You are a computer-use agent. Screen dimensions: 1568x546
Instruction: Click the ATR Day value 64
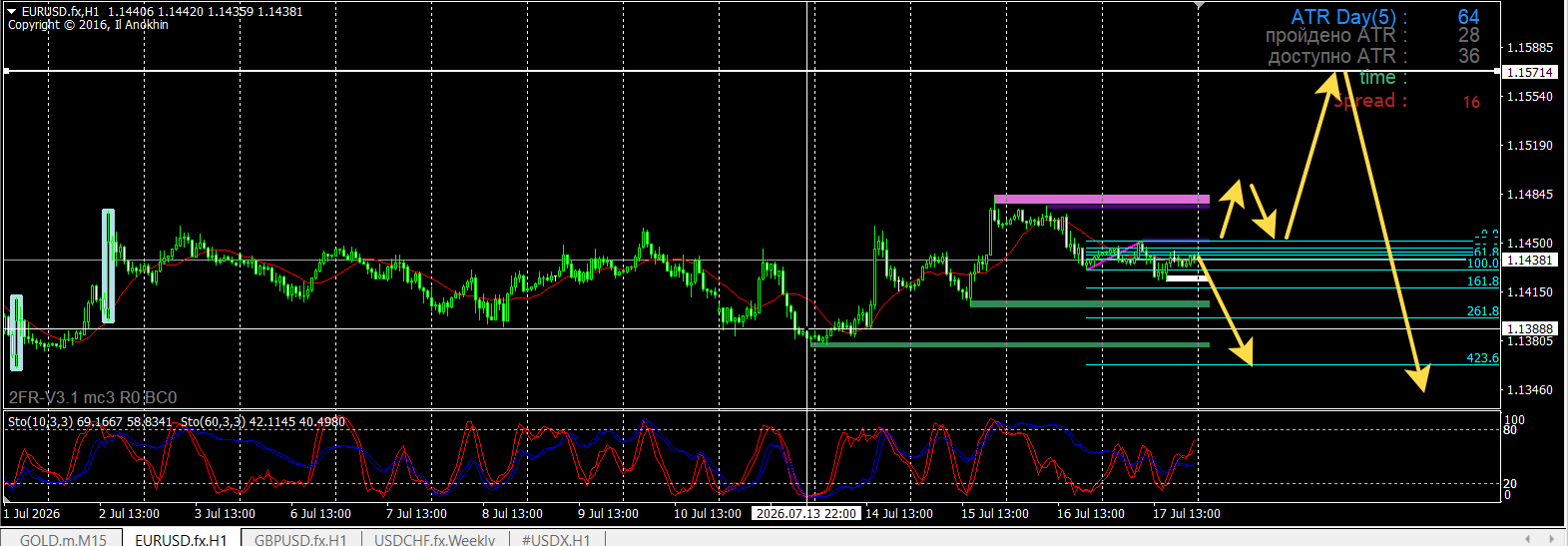[x=1468, y=17]
